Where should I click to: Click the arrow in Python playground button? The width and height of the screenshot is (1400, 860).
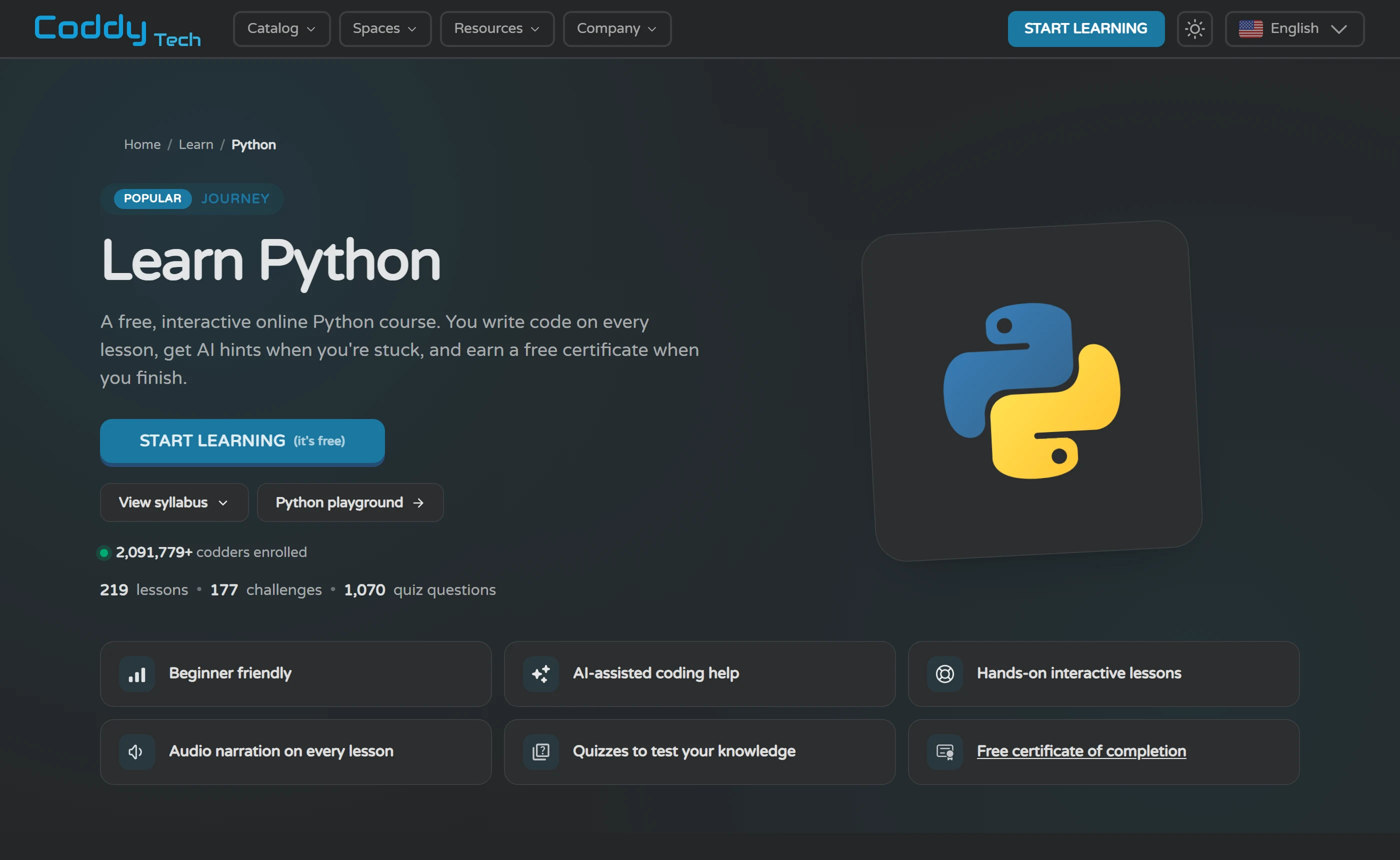(418, 503)
